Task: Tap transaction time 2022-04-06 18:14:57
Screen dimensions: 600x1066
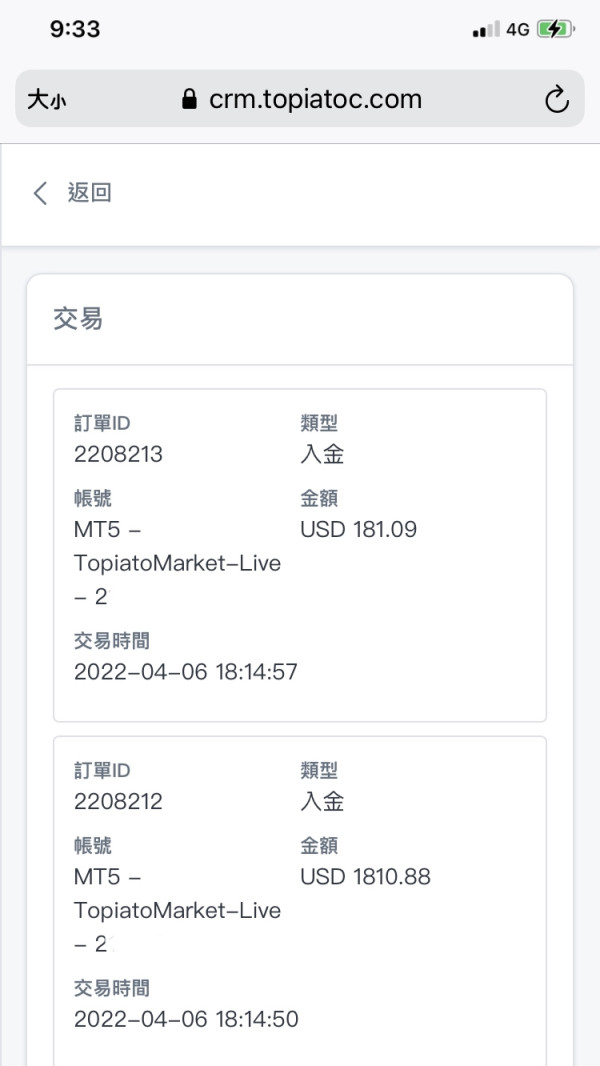Action: (186, 672)
